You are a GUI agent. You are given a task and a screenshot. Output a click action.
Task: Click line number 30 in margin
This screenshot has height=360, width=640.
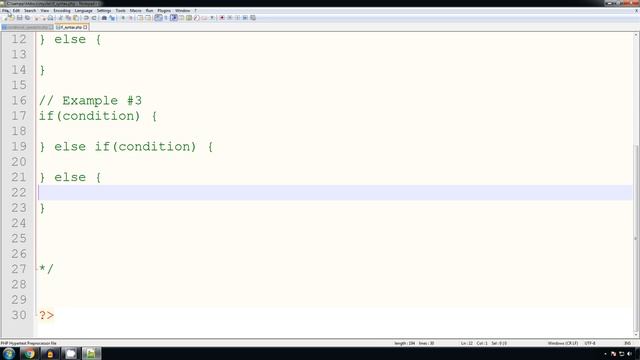click(x=19, y=315)
